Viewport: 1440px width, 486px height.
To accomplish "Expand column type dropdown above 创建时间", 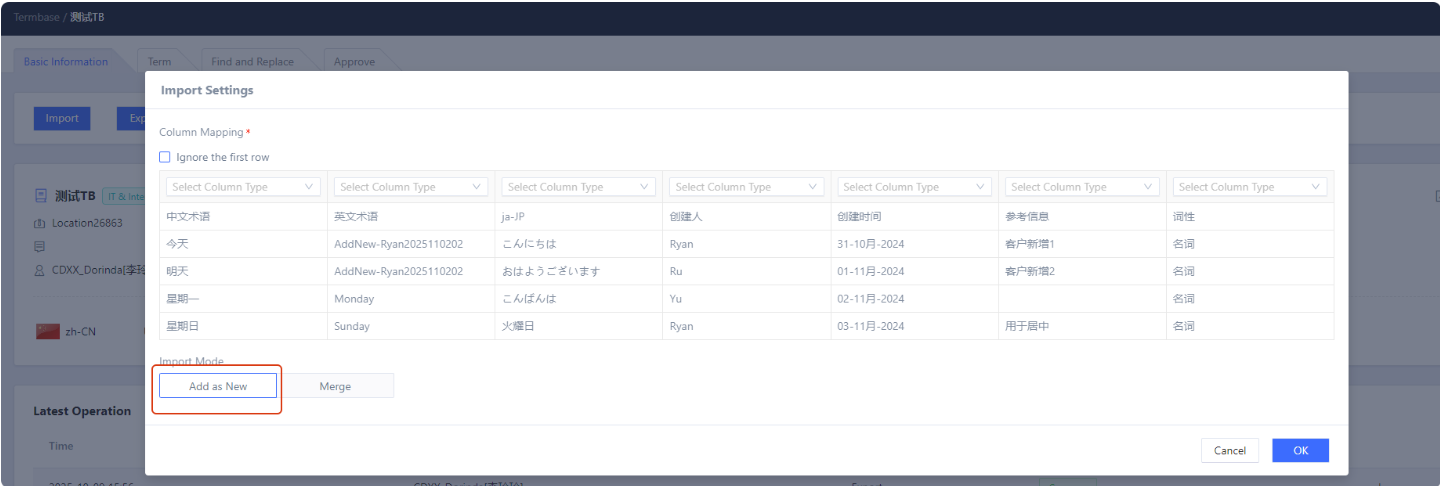I will [x=915, y=187].
